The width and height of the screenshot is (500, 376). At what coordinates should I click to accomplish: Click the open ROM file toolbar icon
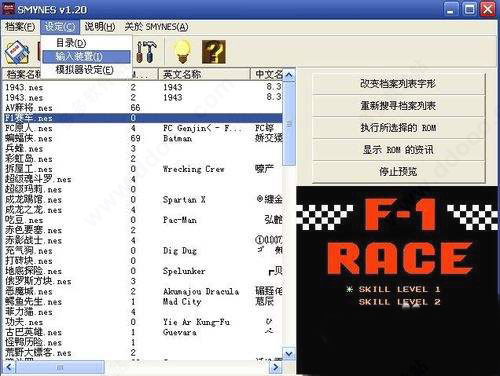(17, 52)
